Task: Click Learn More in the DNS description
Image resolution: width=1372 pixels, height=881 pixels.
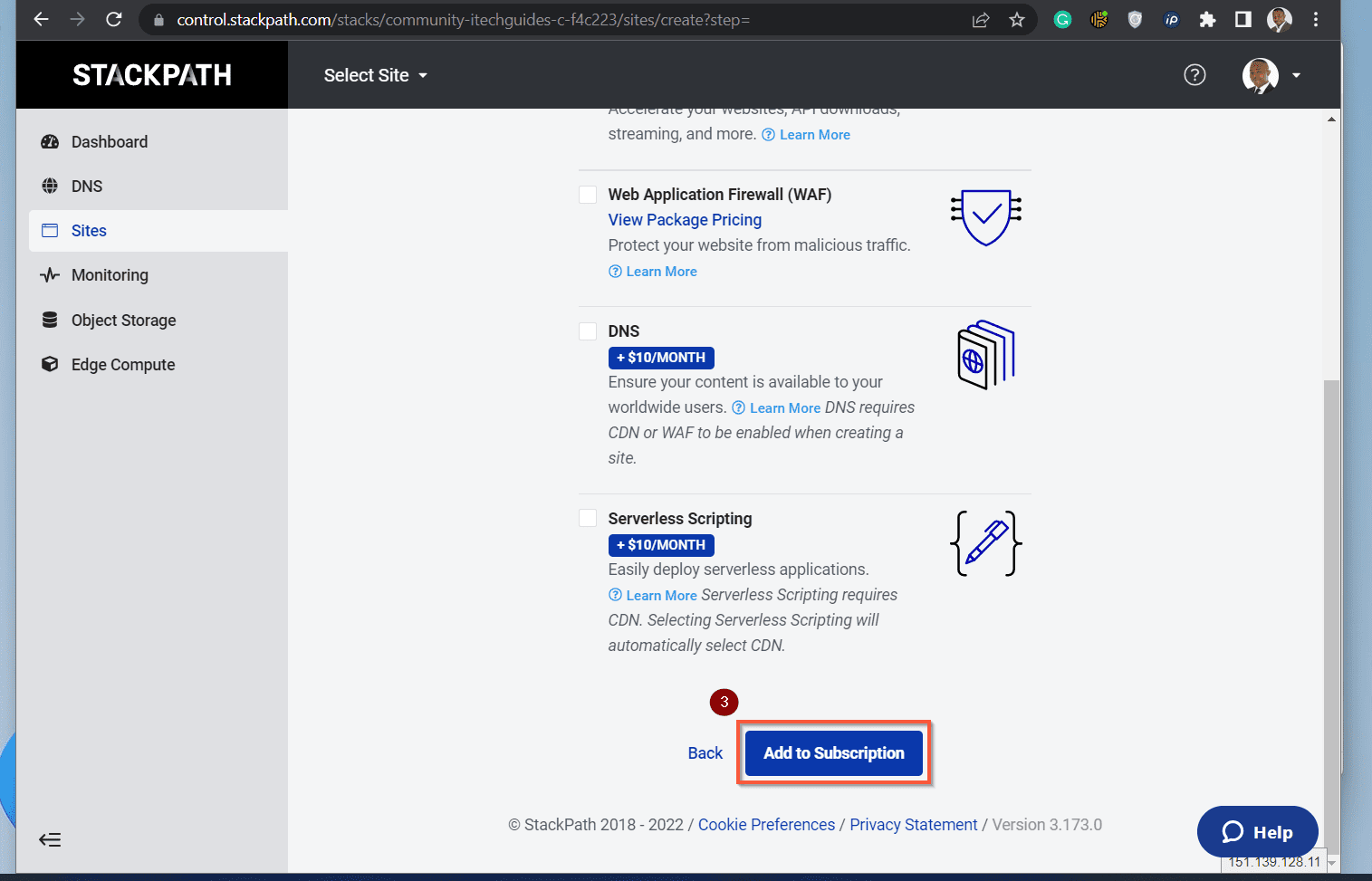Action: click(776, 408)
